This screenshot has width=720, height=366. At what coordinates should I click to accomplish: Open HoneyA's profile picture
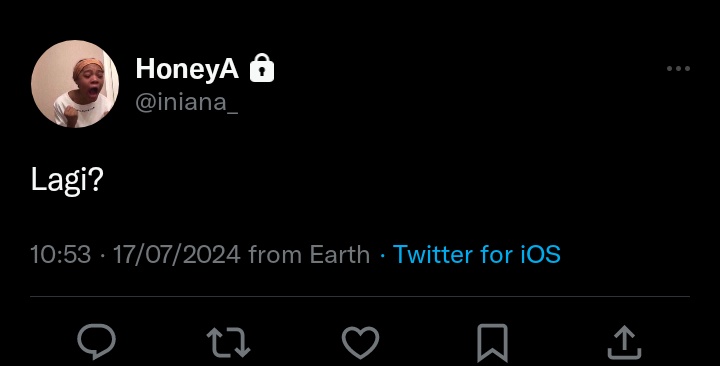point(75,84)
